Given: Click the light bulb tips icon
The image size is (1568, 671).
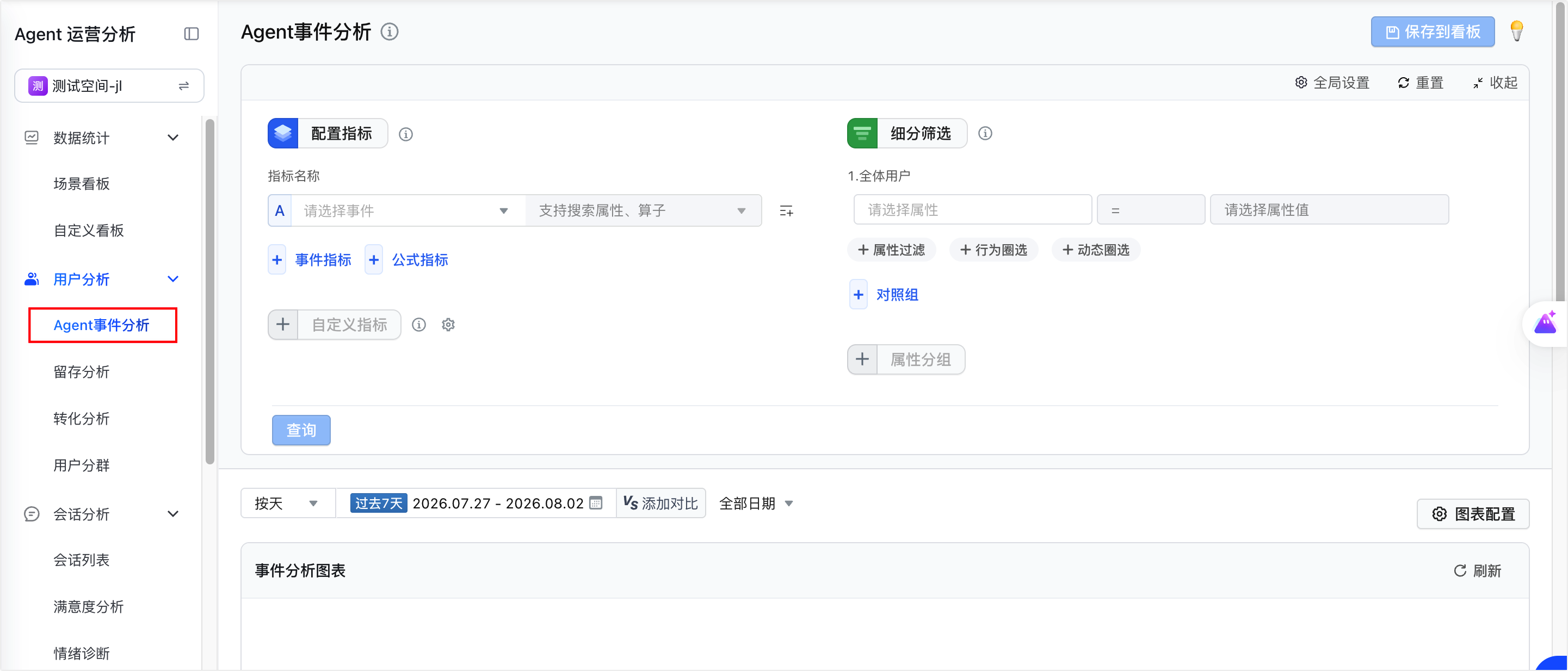Looking at the screenshot, I should pos(1516,32).
